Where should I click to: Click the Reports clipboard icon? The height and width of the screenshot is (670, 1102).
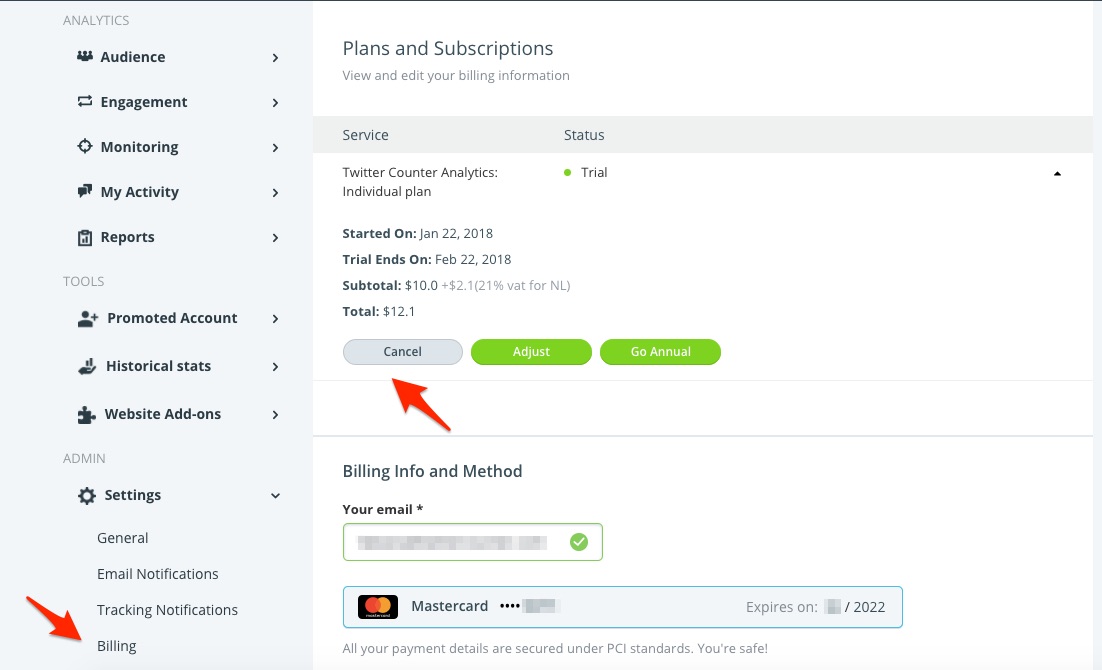click(84, 238)
